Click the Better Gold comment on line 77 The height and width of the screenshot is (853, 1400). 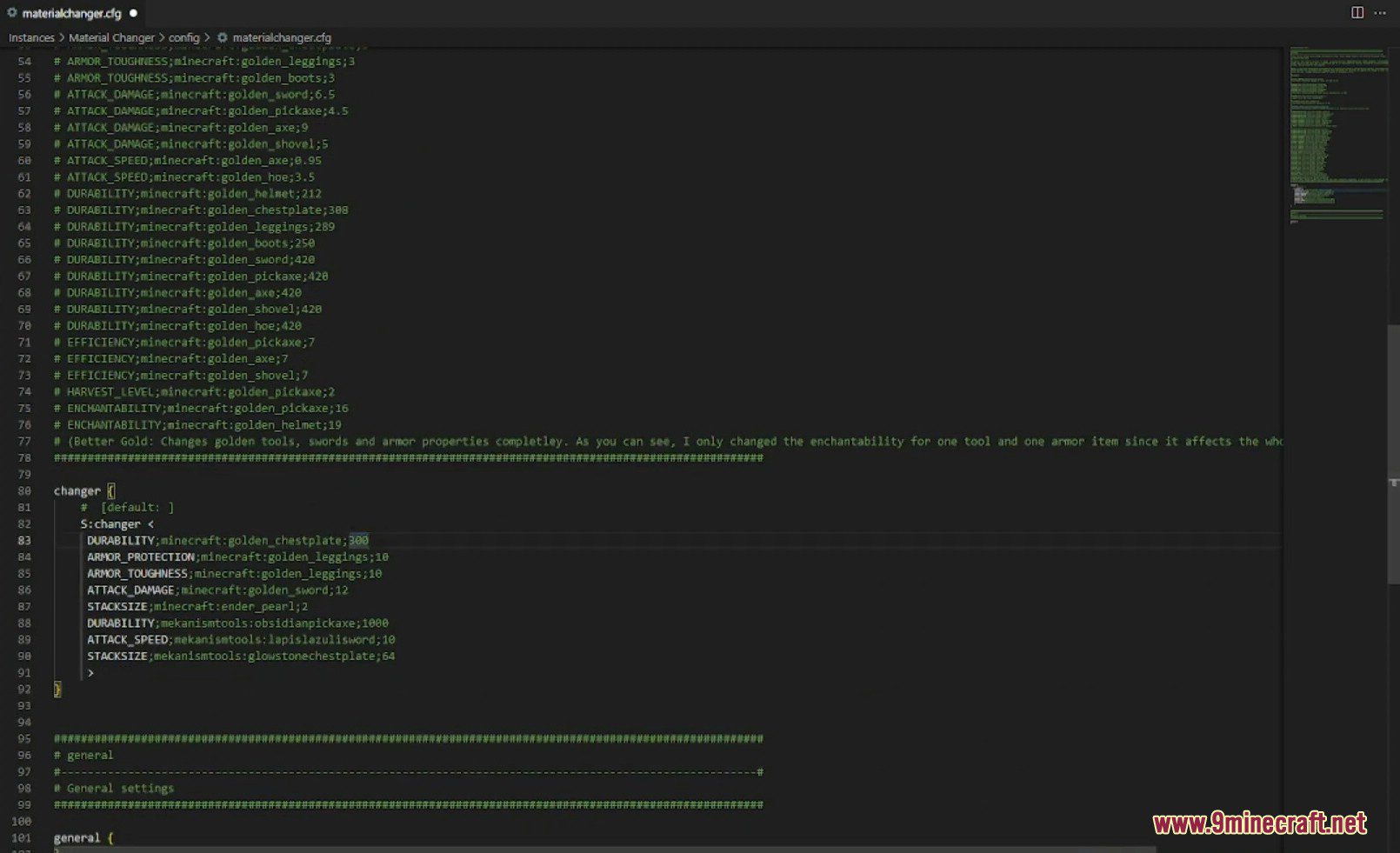point(668,441)
